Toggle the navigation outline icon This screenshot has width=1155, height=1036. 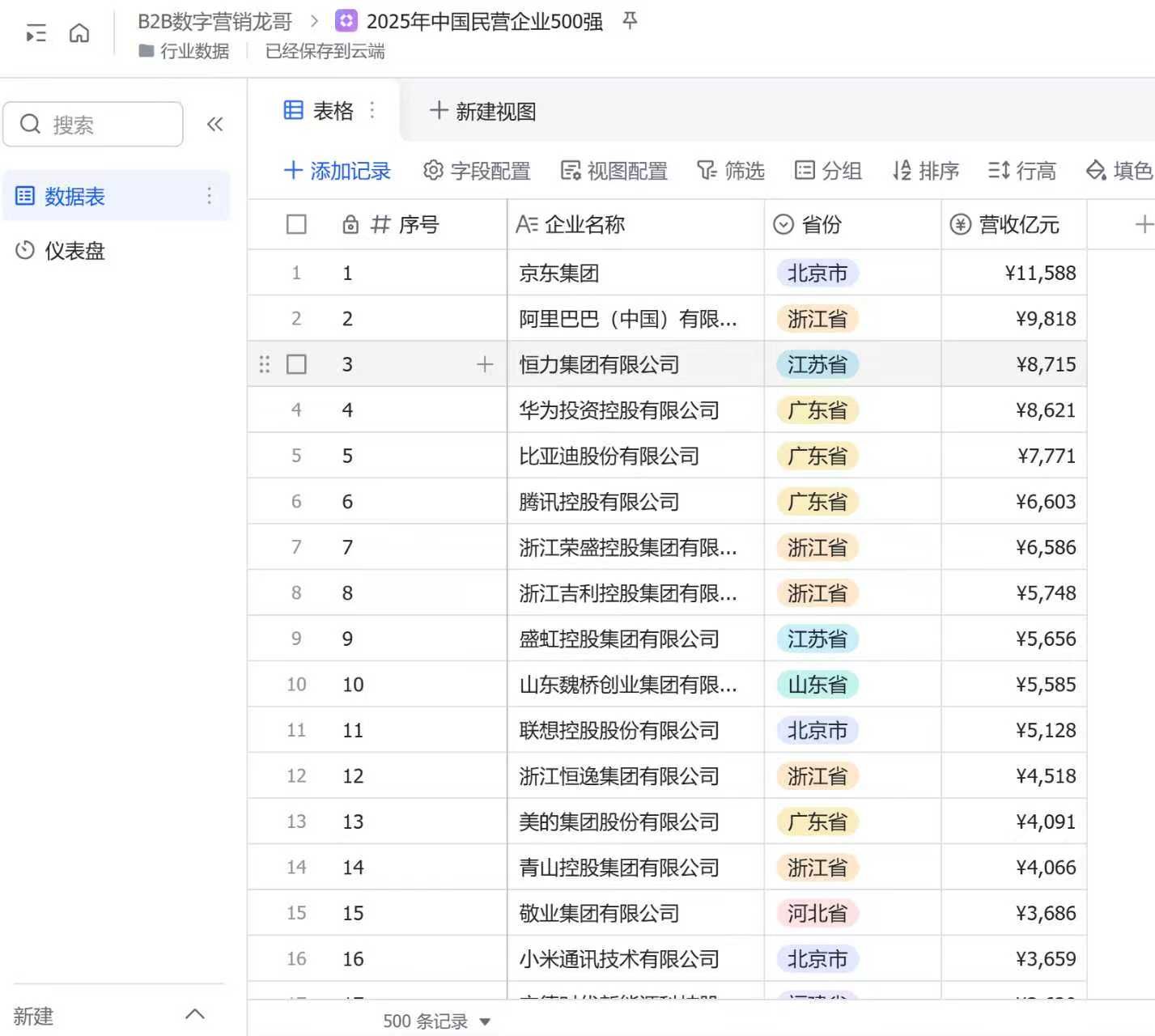click(x=36, y=34)
